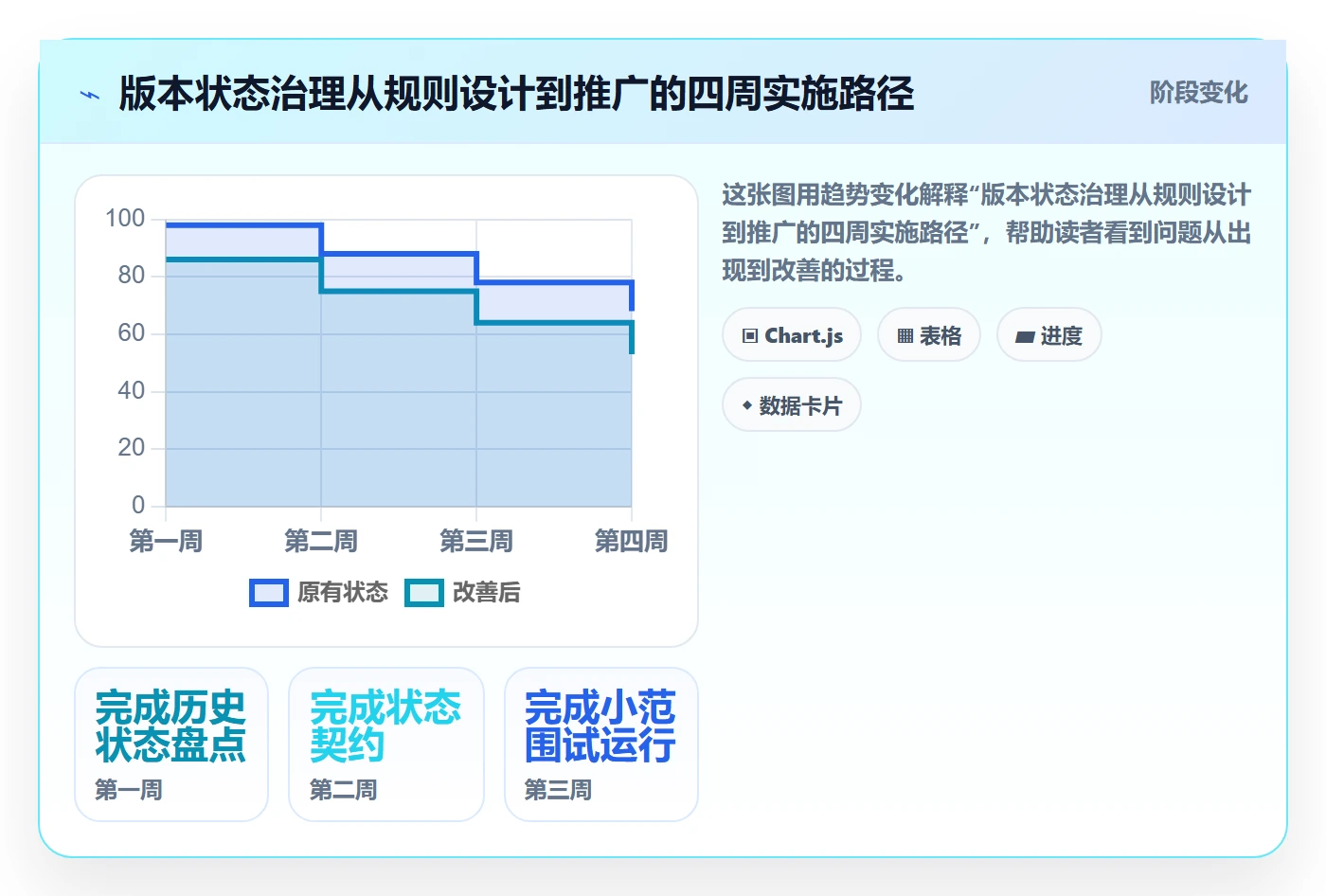The image size is (1326, 896).
Task: Click the 80 y-axis value
Action: pyautogui.click(x=132, y=276)
